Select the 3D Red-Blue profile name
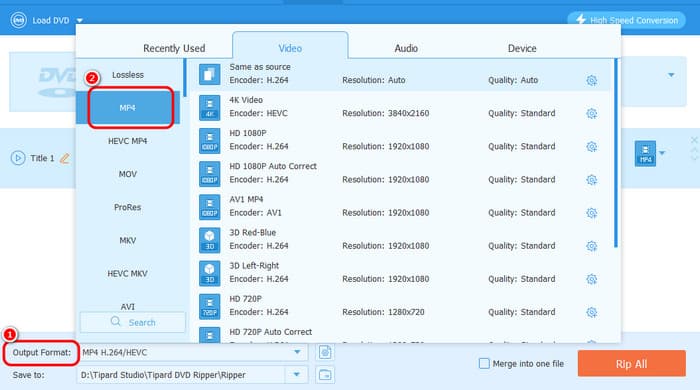Screen dimensions: 700x390 253,232
